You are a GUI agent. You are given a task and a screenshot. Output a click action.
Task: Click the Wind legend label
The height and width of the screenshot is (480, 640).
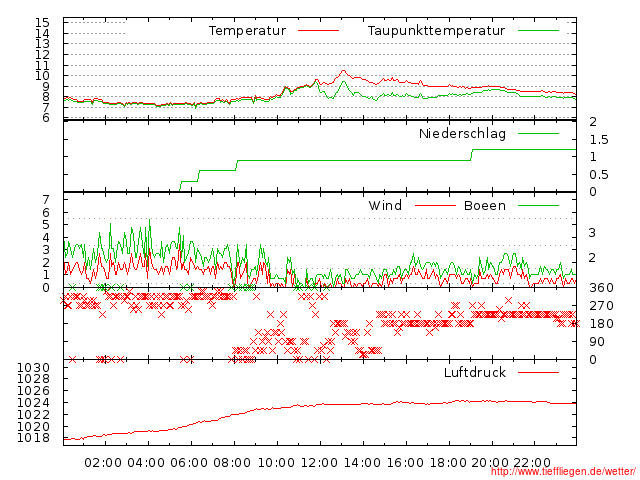click(385, 205)
